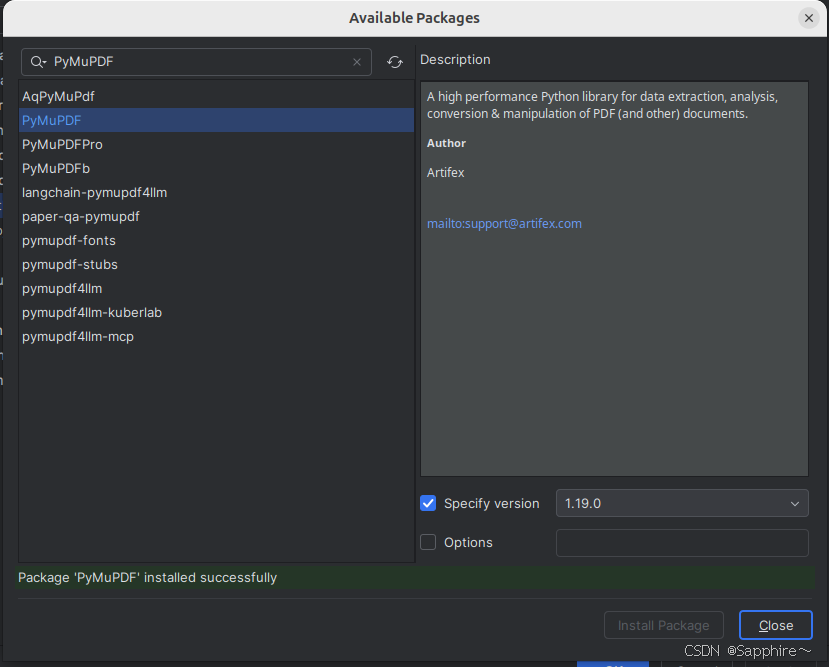Select the PyMuPDFb package
Image resolution: width=829 pixels, height=667 pixels.
216,169
